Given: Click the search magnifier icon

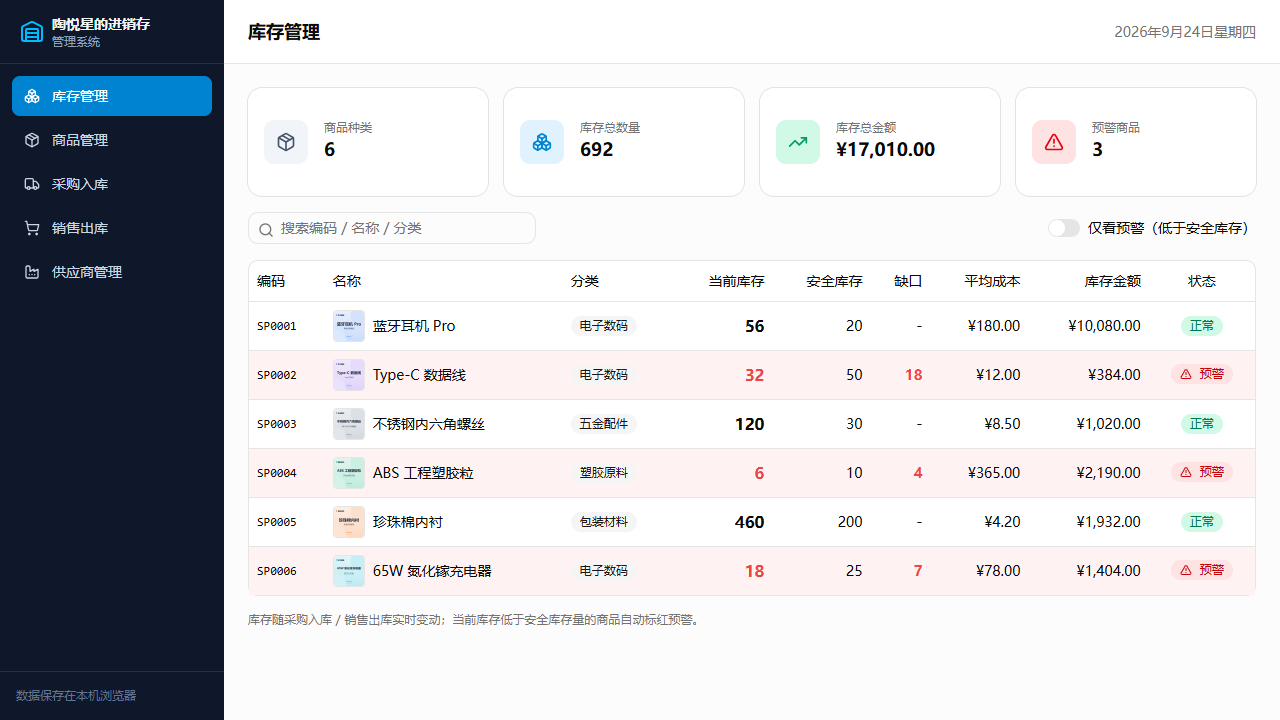Looking at the screenshot, I should [x=266, y=229].
